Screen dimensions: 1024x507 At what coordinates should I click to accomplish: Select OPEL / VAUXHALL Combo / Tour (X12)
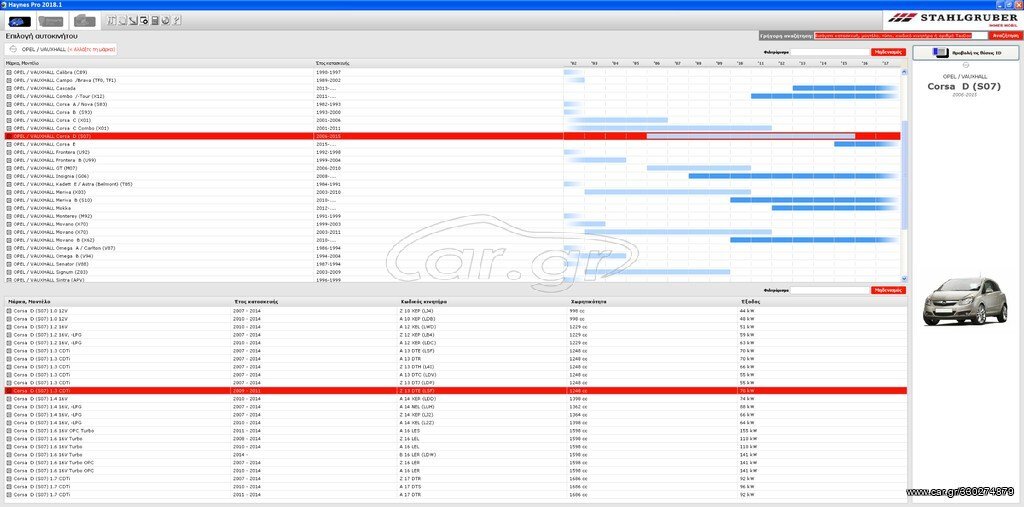click(453, 96)
